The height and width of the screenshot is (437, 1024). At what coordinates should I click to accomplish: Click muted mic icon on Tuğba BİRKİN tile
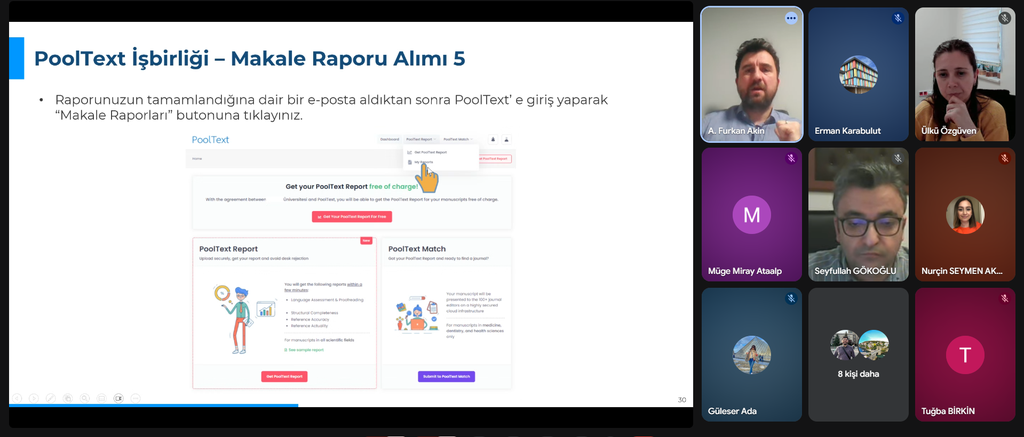coord(1004,298)
